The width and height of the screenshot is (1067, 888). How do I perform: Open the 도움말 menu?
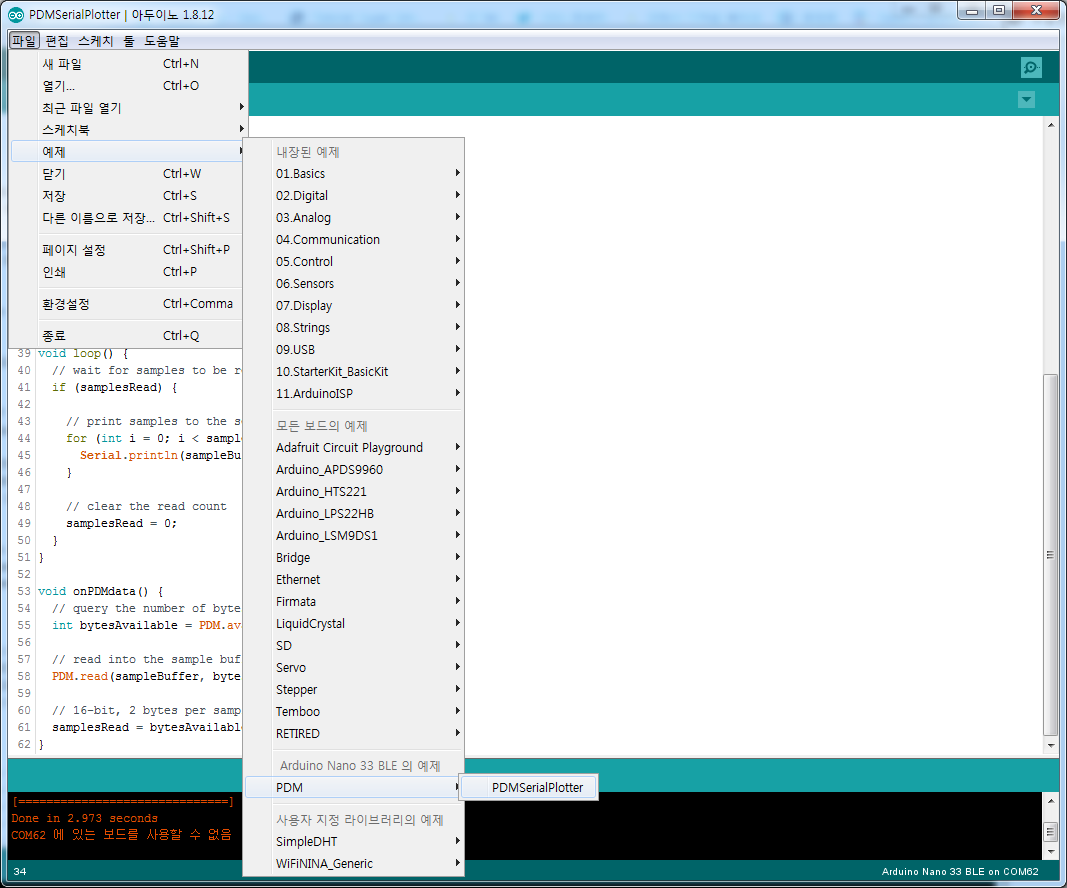162,41
